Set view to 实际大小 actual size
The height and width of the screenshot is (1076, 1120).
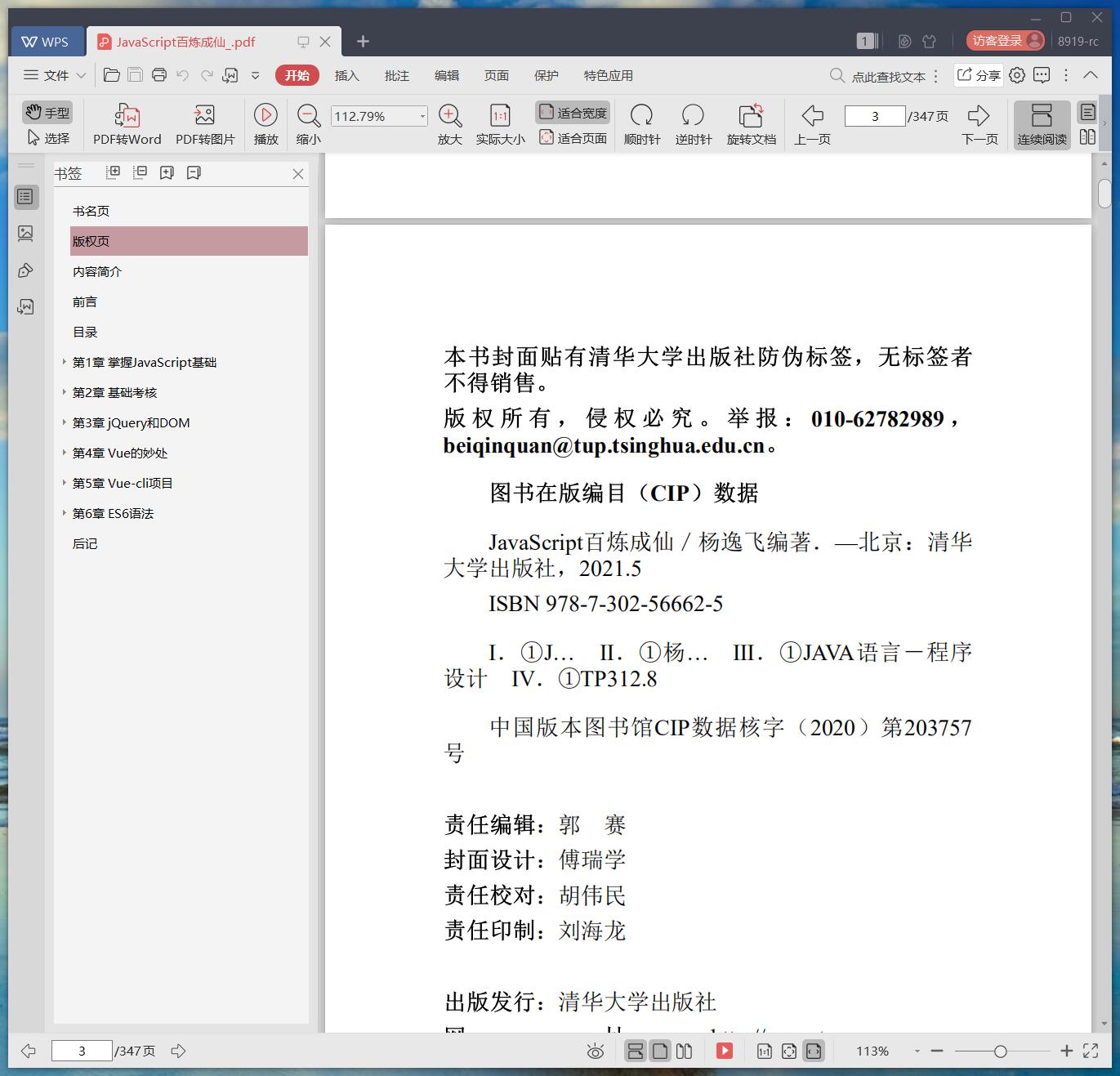(x=500, y=125)
